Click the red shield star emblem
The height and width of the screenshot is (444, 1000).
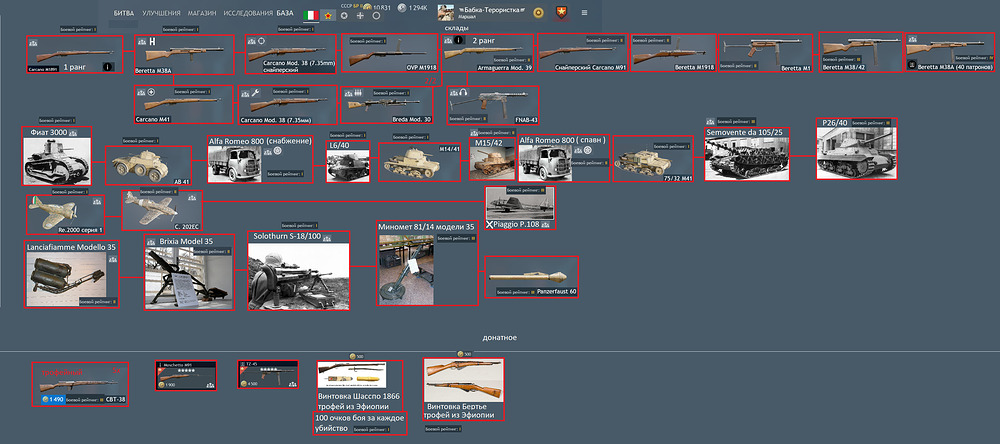(561, 12)
